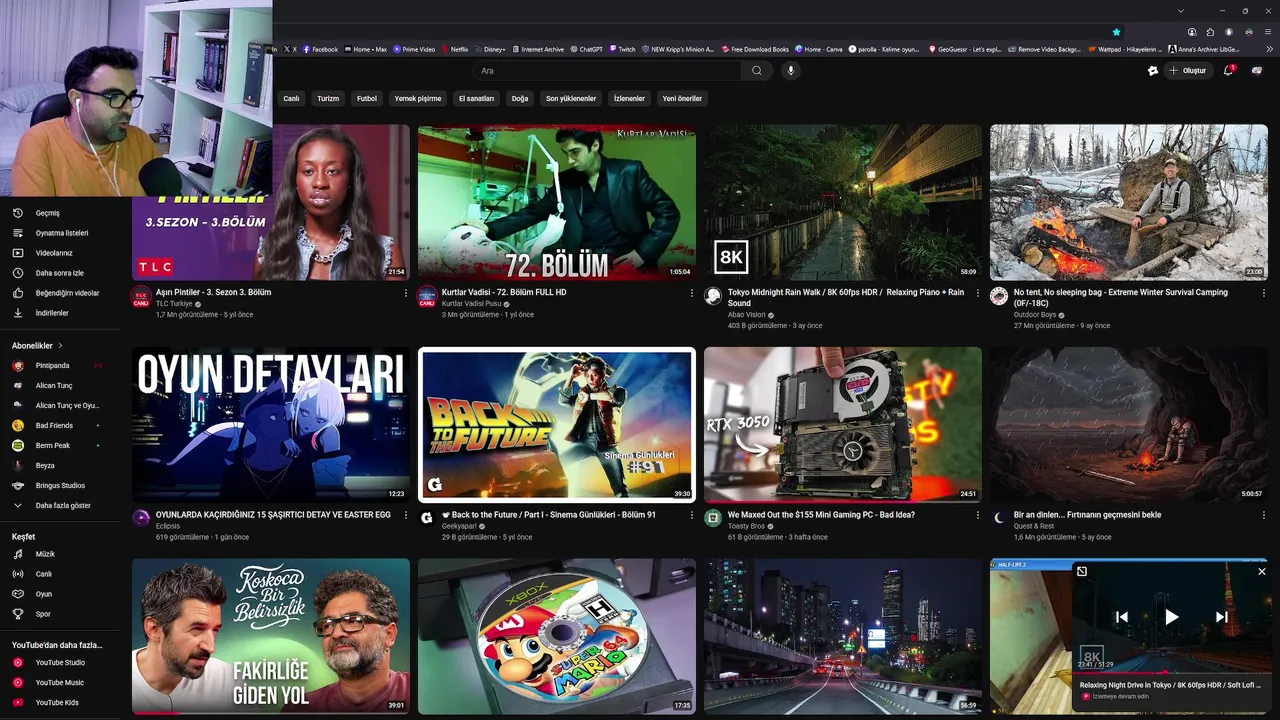The height and width of the screenshot is (720, 1280).
Task: Open YouTube notifications bell
Action: tap(1228, 71)
